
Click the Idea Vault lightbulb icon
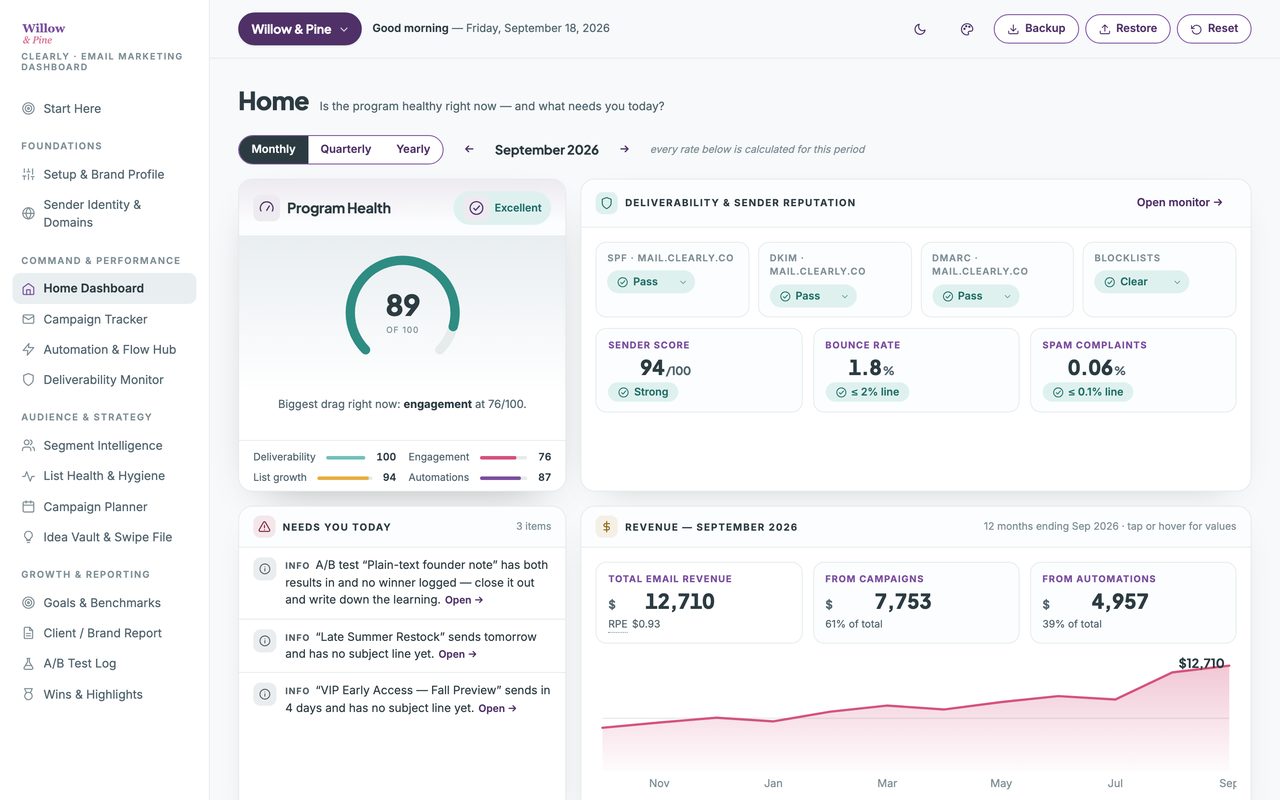pyautogui.click(x=28, y=537)
